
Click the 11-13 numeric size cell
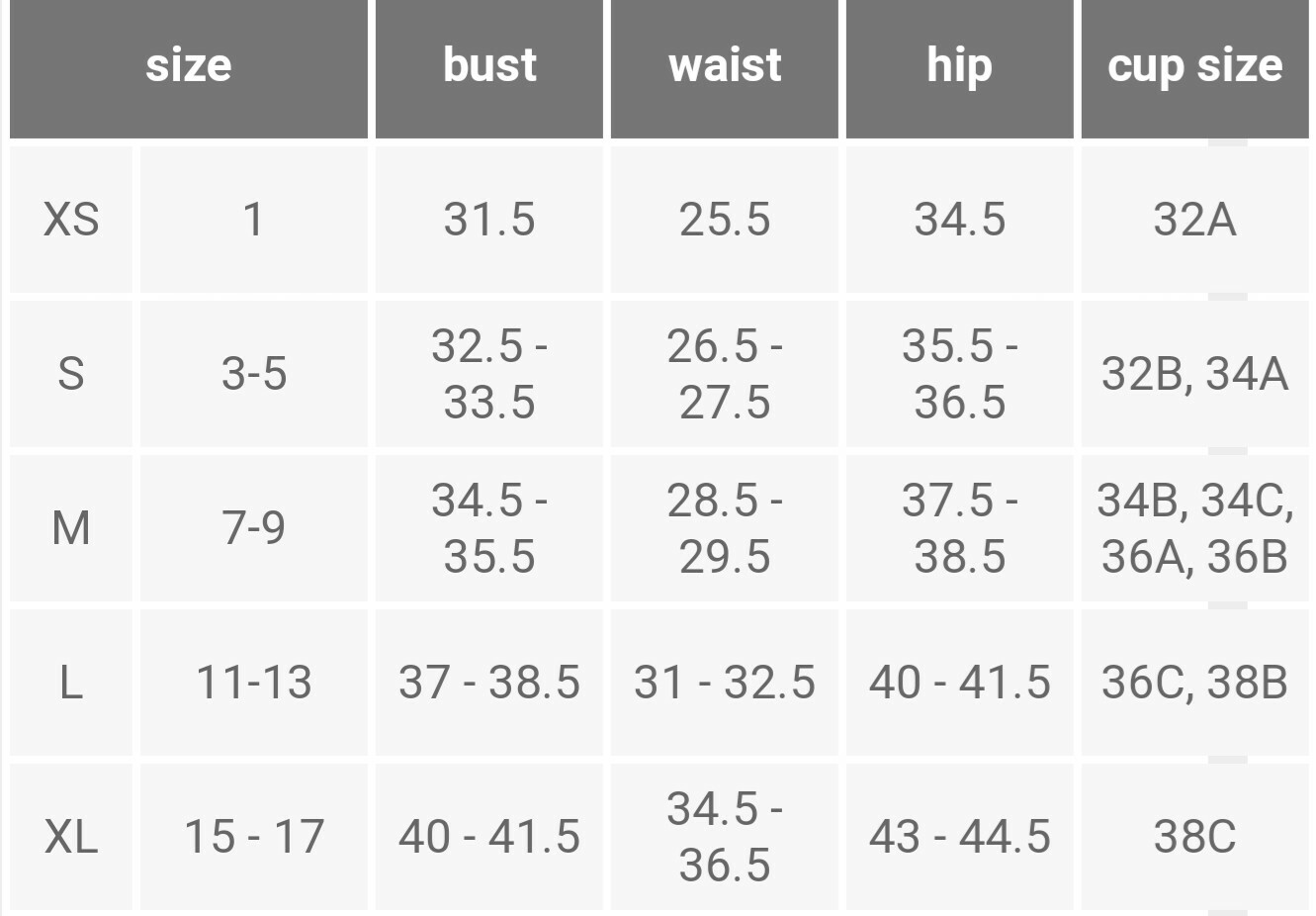pyautogui.click(x=254, y=682)
